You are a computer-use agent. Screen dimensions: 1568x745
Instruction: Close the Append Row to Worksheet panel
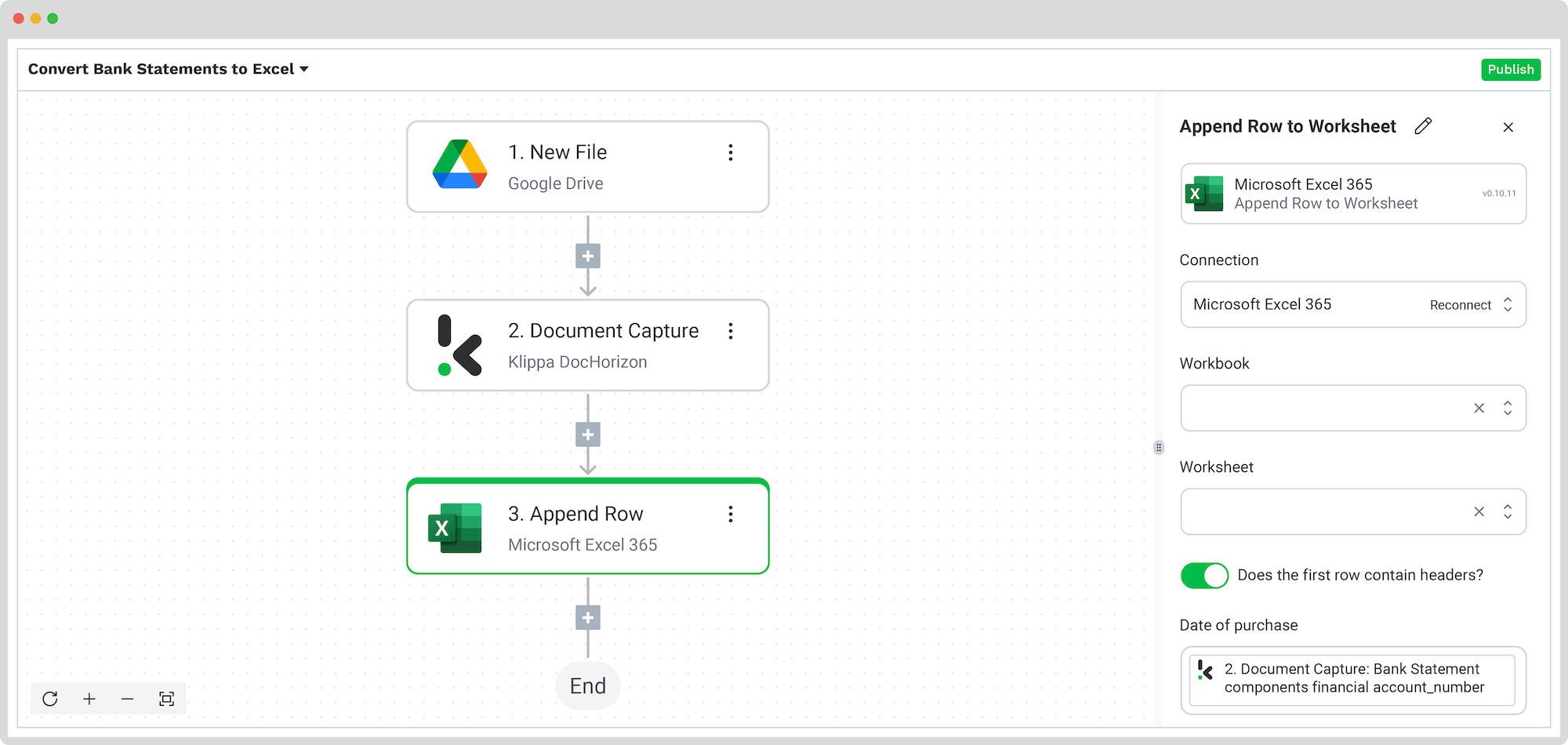1508,127
